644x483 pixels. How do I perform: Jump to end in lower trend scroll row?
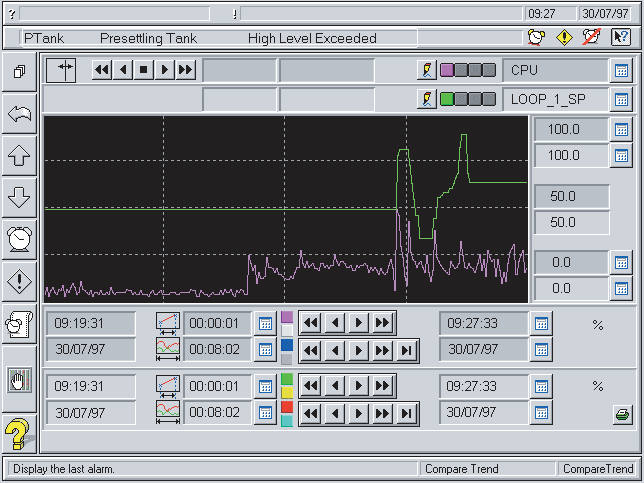click(406, 414)
